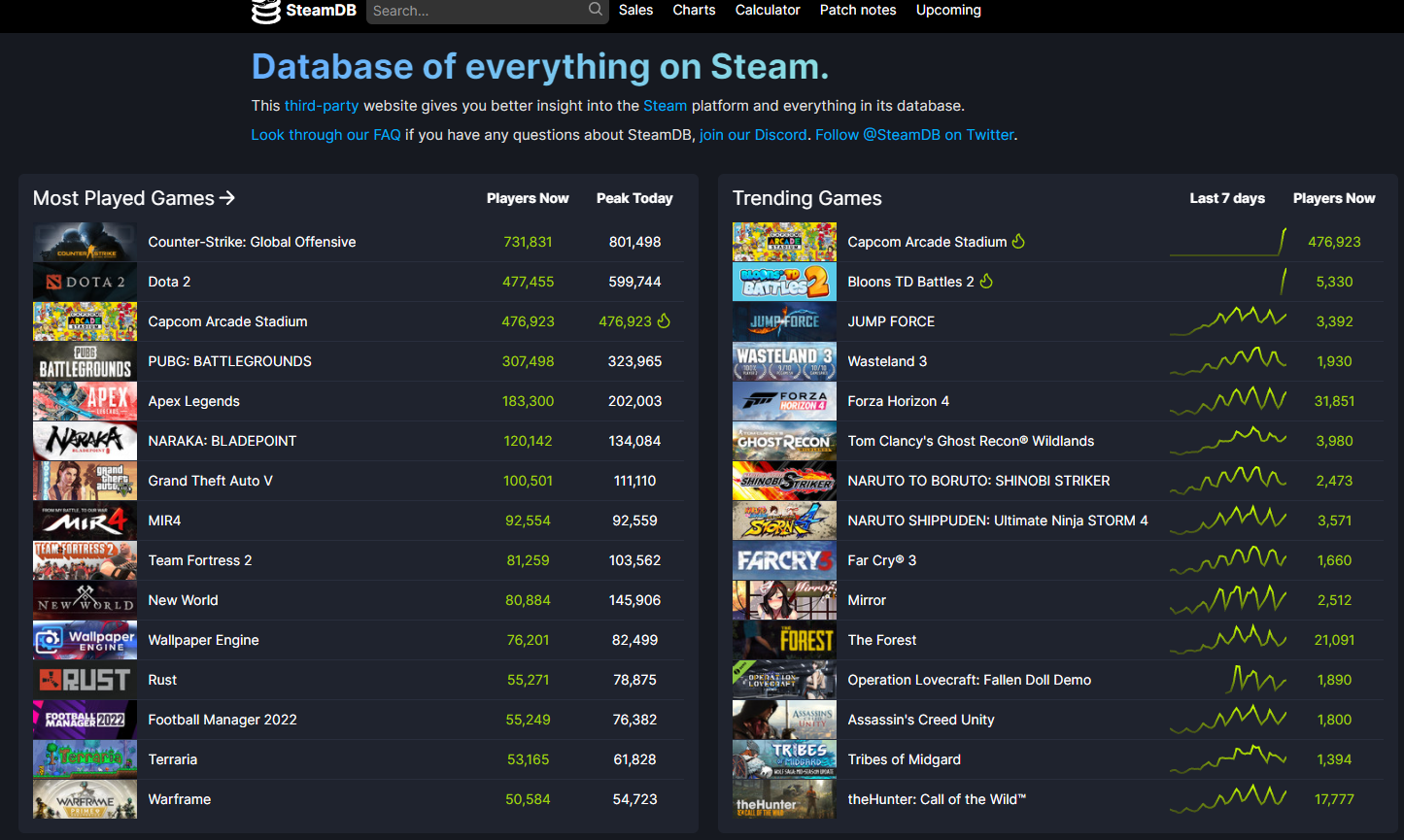The image size is (1404, 840).
Task: Go to the Charts page
Action: pyautogui.click(x=694, y=10)
